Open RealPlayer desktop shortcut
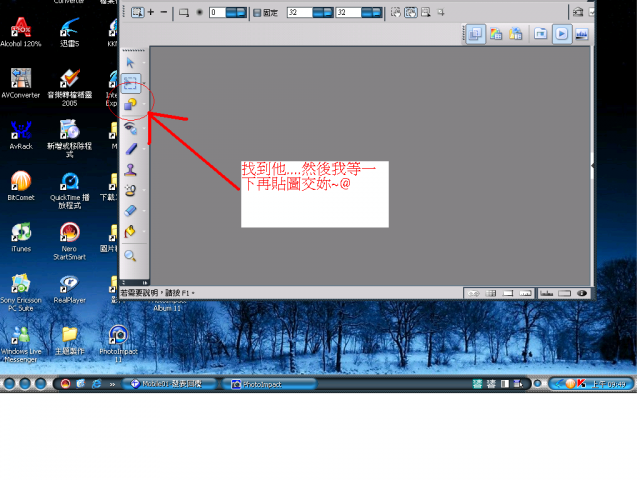The height and width of the screenshot is (480, 640). pyautogui.click(x=69, y=289)
